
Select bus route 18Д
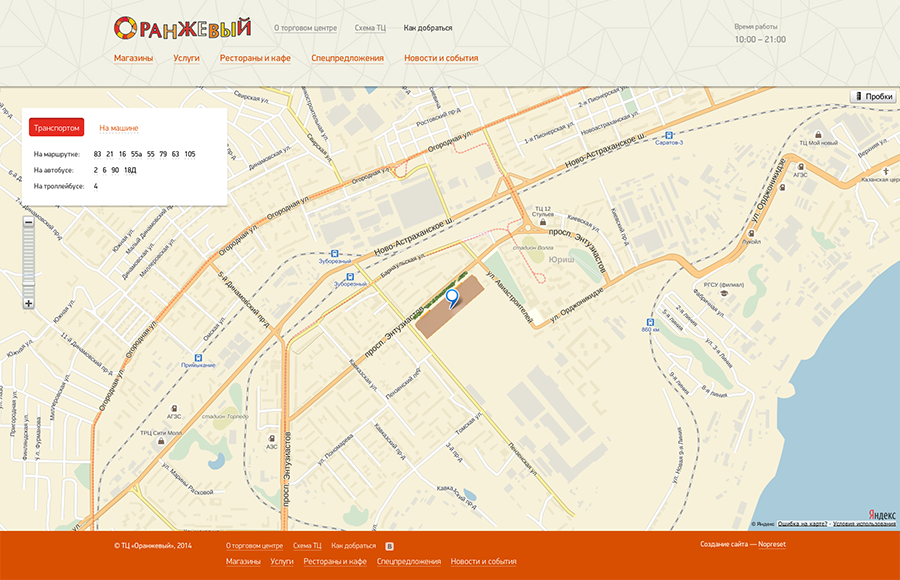(130, 170)
